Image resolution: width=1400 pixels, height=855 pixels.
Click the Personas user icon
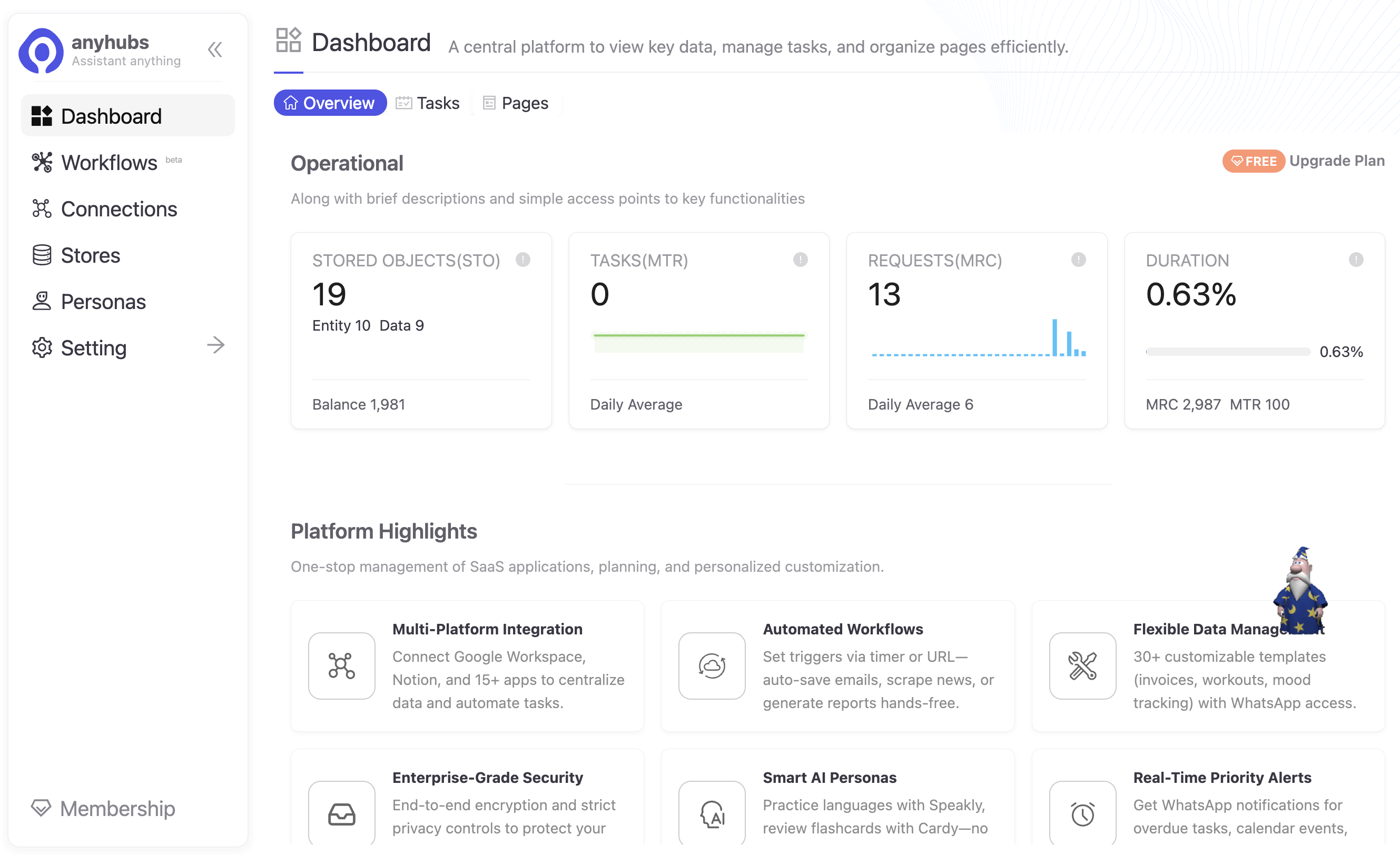[42, 301]
